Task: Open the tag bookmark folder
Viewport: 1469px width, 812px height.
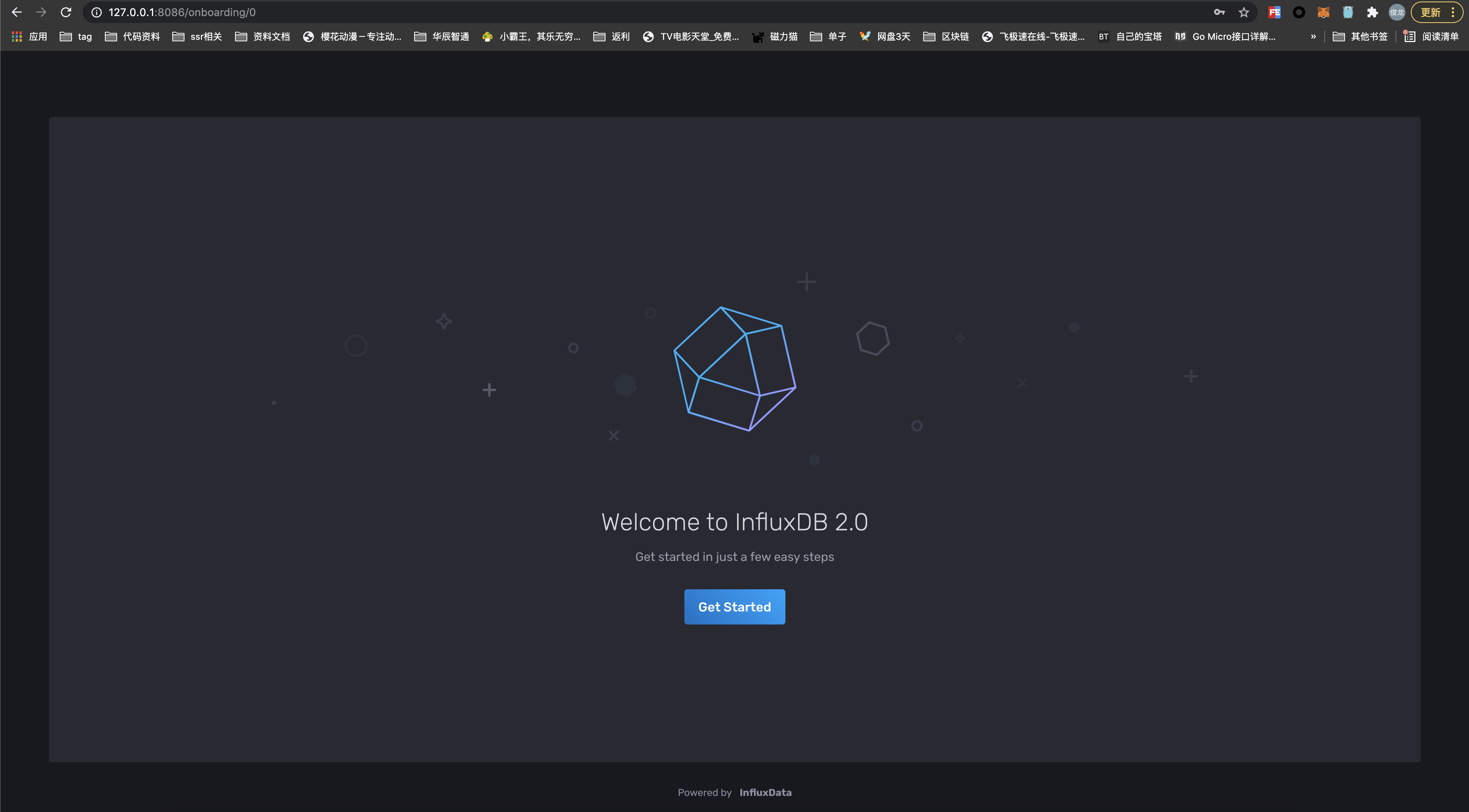Action: 76,36
